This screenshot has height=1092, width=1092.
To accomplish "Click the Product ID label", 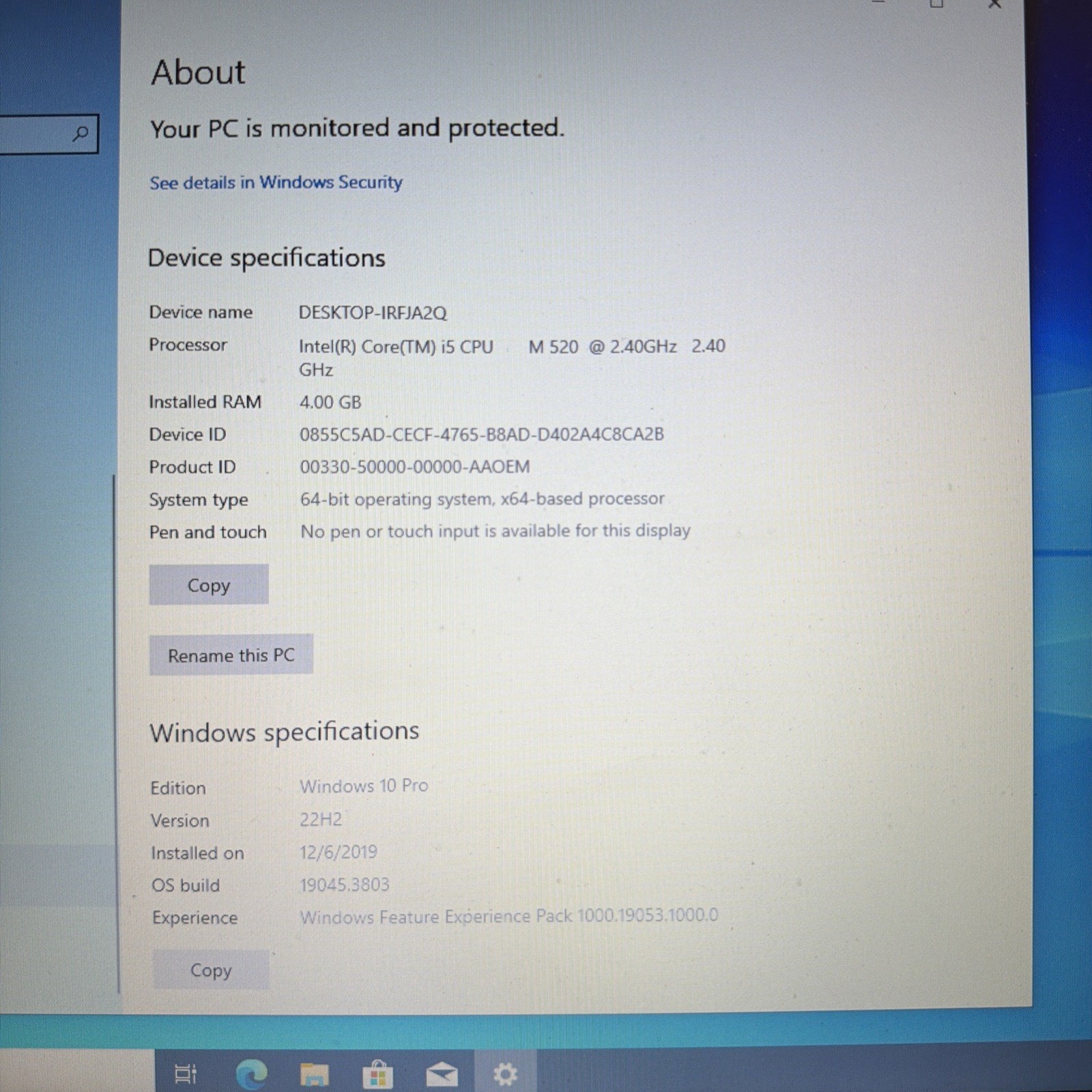I will (192, 467).
